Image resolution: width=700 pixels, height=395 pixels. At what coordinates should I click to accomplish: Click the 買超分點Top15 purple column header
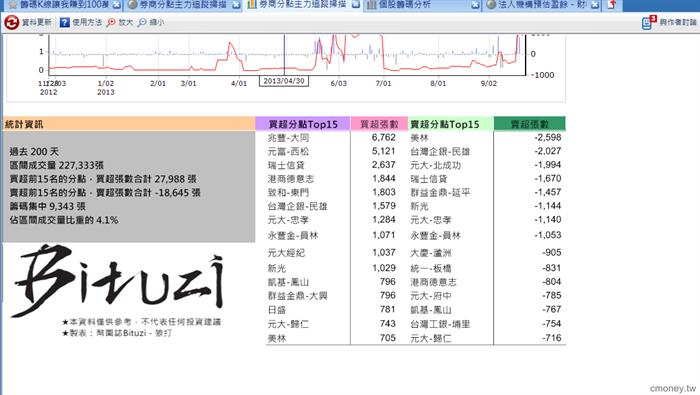point(303,124)
